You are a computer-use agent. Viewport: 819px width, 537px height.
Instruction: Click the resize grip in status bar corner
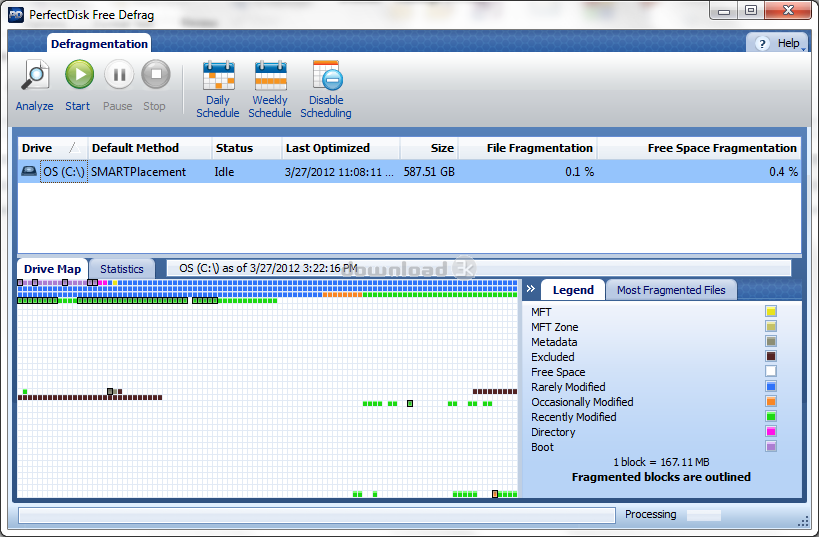[x=803, y=521]
